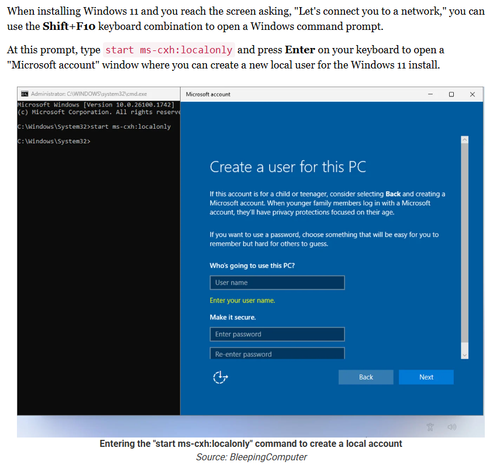Image resolution: width=493 pixels, height=468 pixels.
Task: Click the accessibility icon in the taskbar strip
Action: (430, 427)
